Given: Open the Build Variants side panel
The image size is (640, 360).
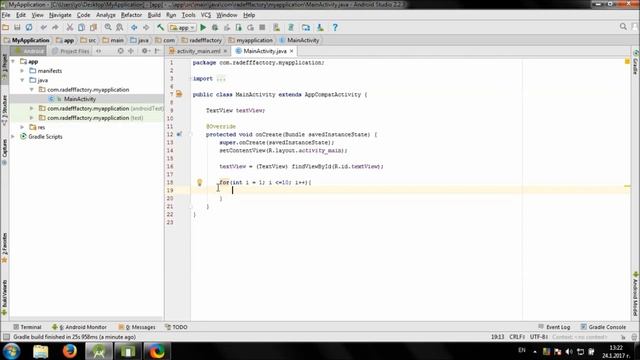Looking at the screenshot, I should pyautogui.click(x=4, y=297).
